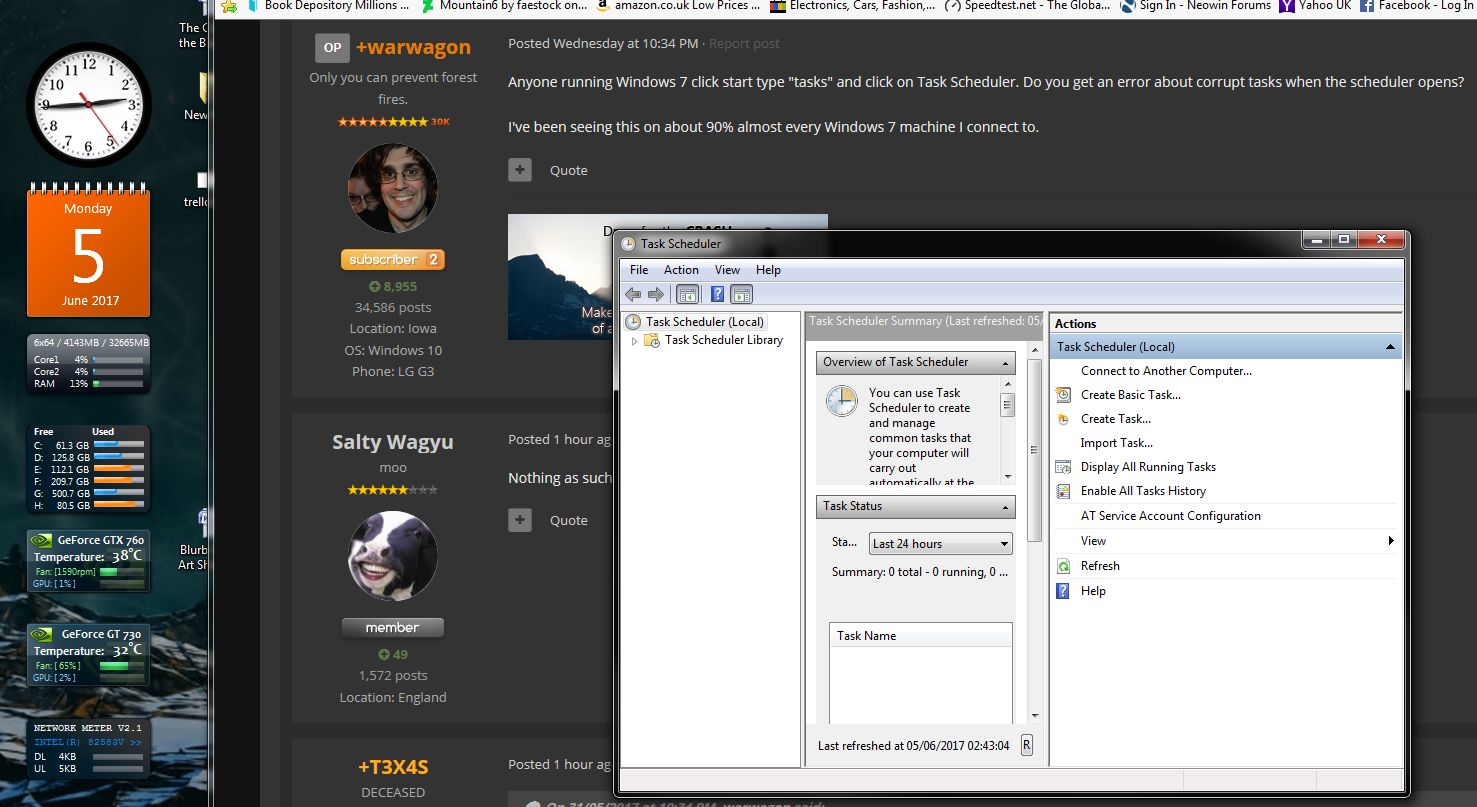Hide the action pane using its toolbar icon
The width and height of the screenshot is (1477, 807).
[741, 293]
